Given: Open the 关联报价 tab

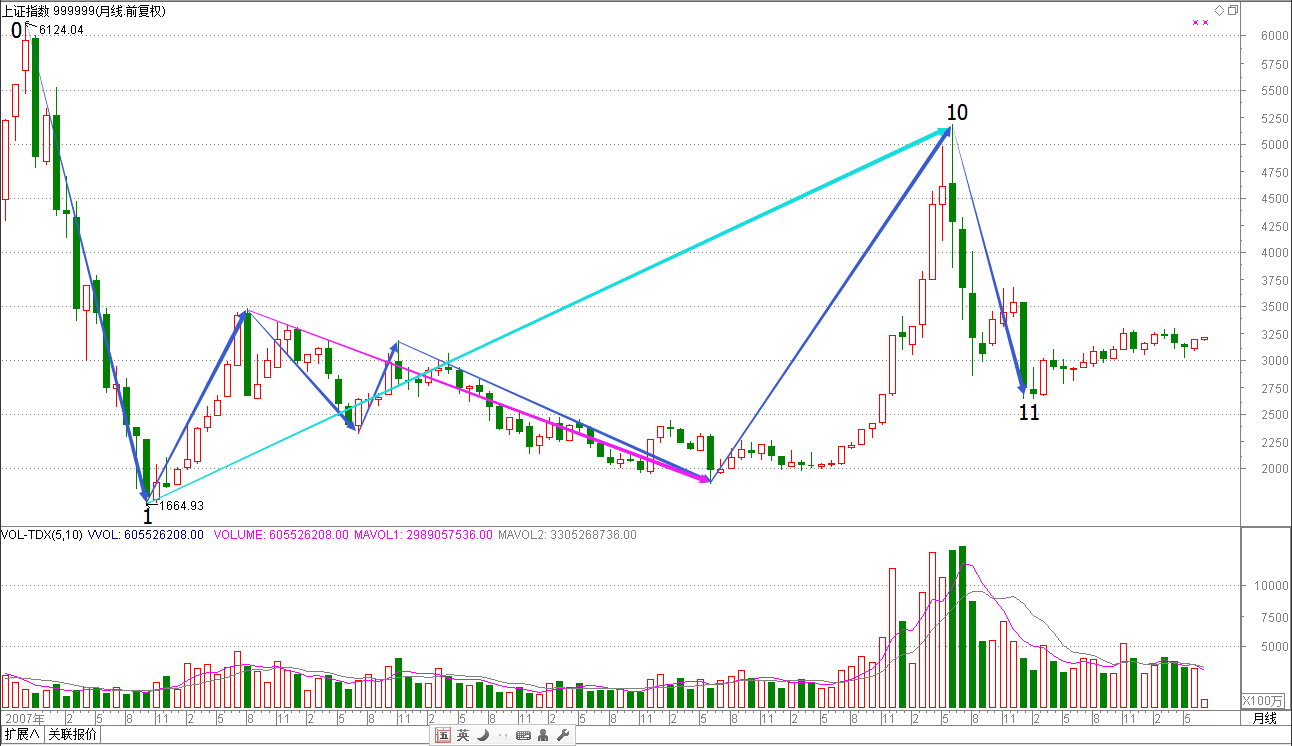Looking at the screenshot, I should [72, 735].
